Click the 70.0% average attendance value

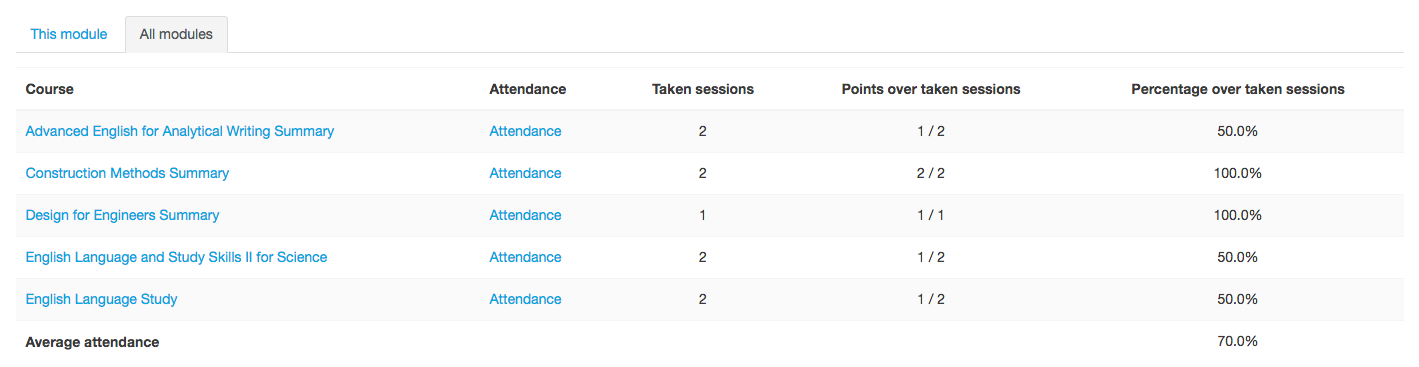tap(1237, 341)
